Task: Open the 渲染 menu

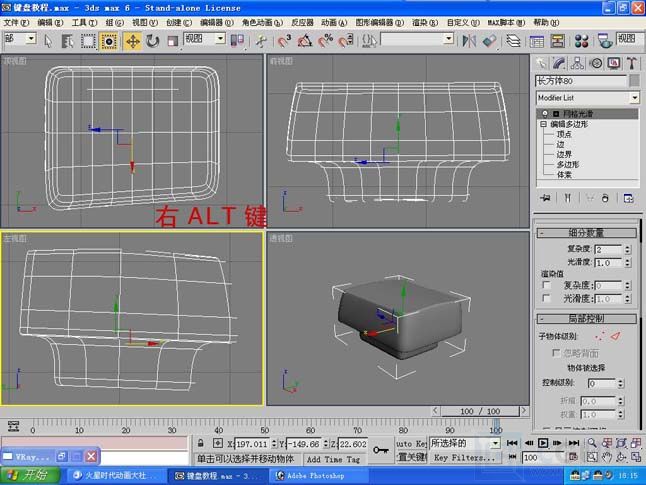Action: pyautogui.click(x=425, y=23)
